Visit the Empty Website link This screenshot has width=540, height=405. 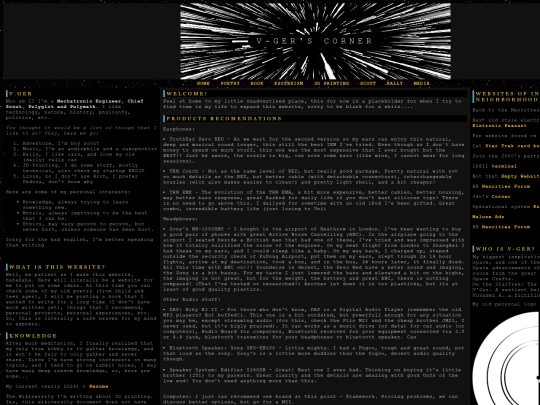[520, 176]
